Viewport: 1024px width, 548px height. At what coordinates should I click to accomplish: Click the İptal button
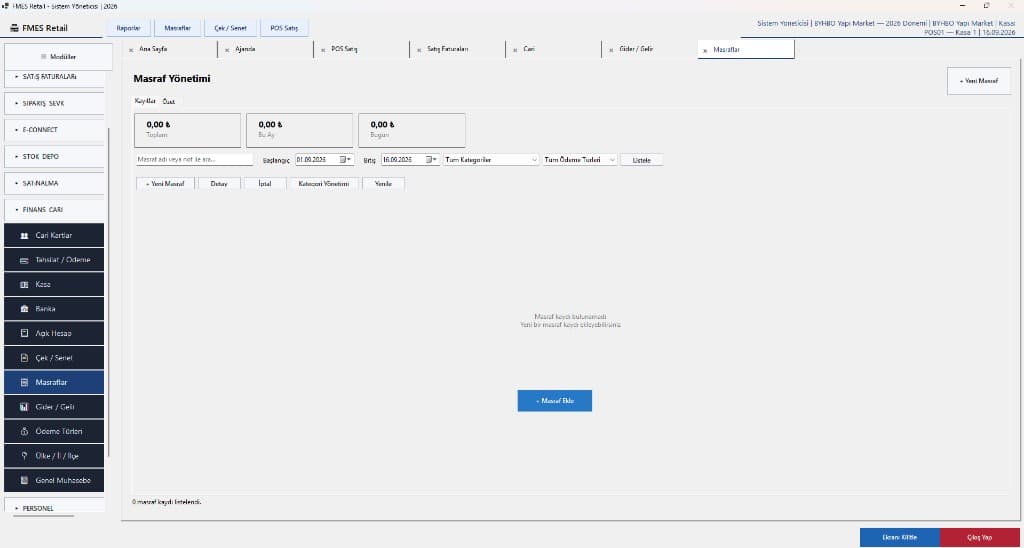(x=264, y=184)
